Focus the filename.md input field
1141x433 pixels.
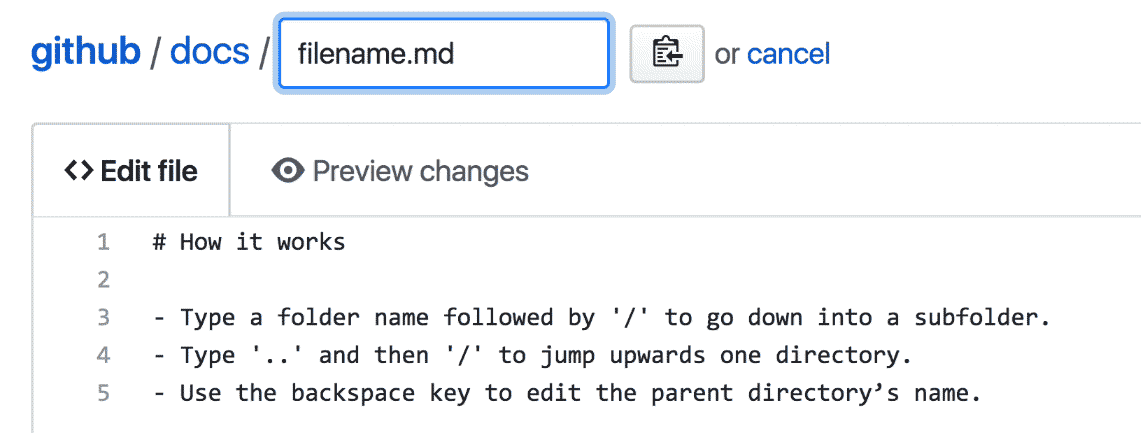click(x=443, y=53)
